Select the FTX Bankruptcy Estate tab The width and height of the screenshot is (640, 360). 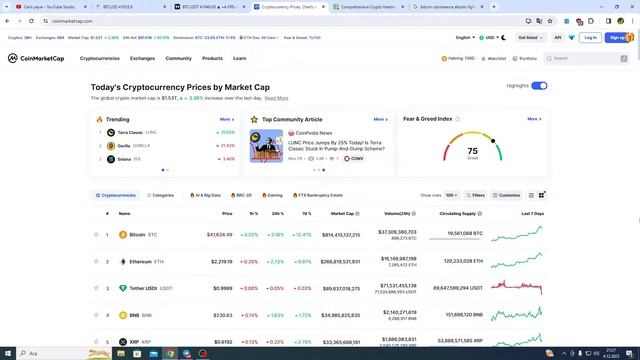pos(318,196)
